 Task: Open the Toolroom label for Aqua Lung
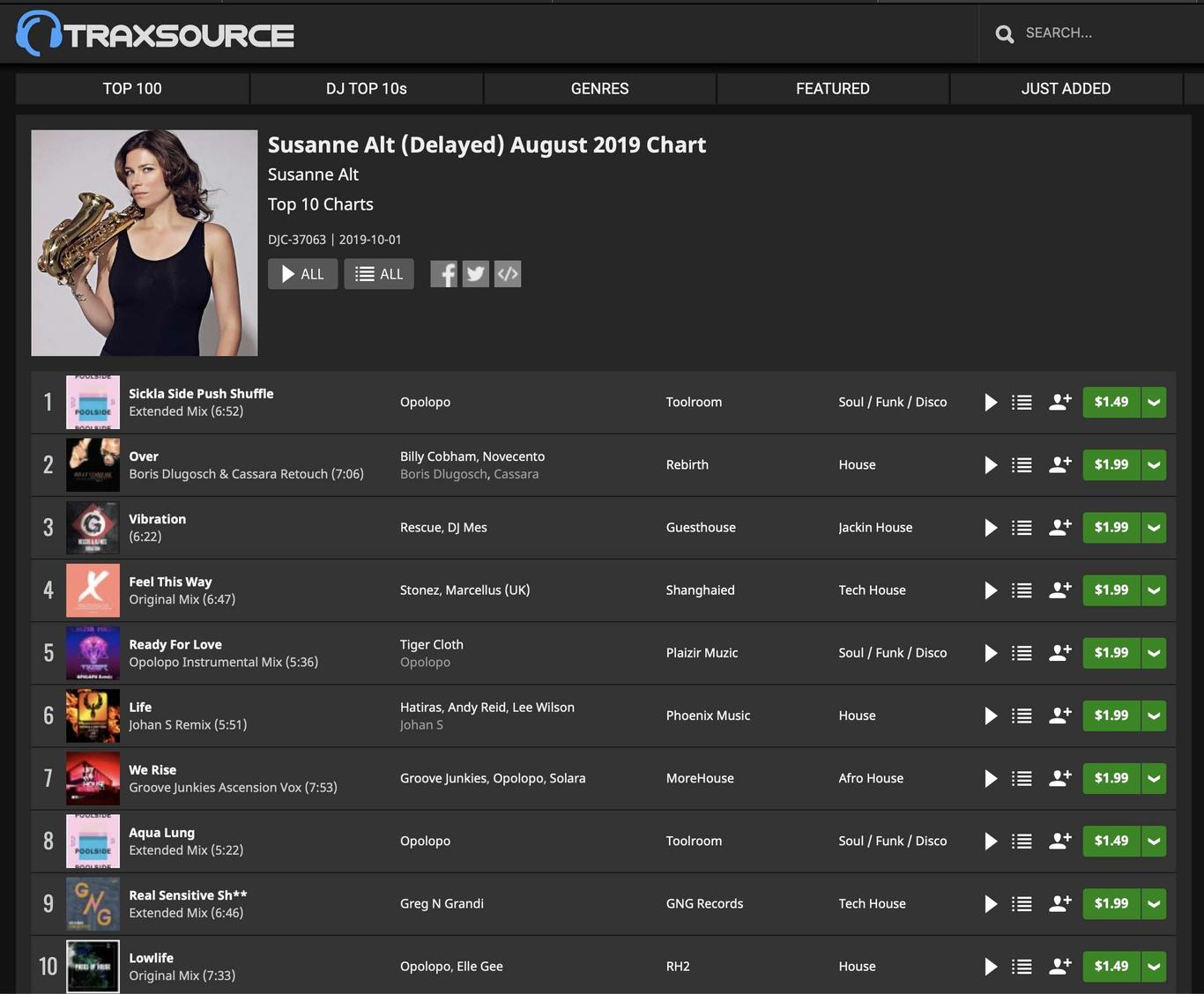click(694, 842)
